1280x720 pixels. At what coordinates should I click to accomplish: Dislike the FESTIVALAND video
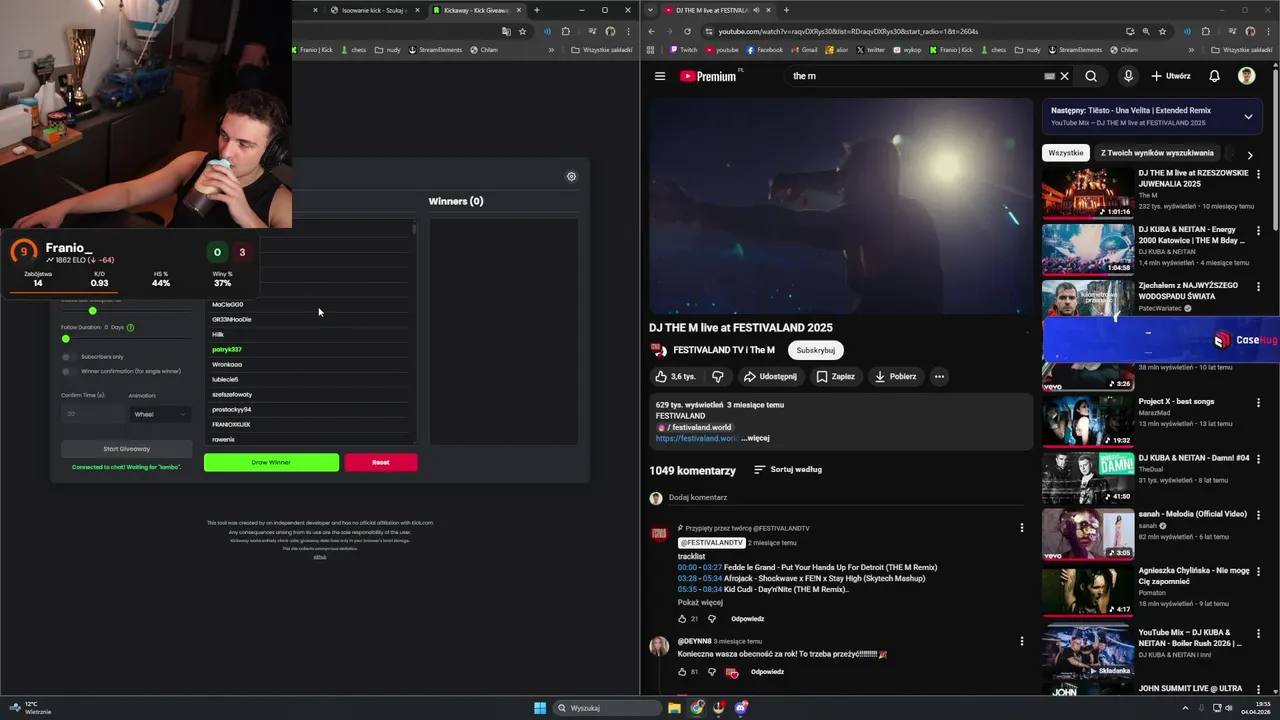[x=717, y=377]
